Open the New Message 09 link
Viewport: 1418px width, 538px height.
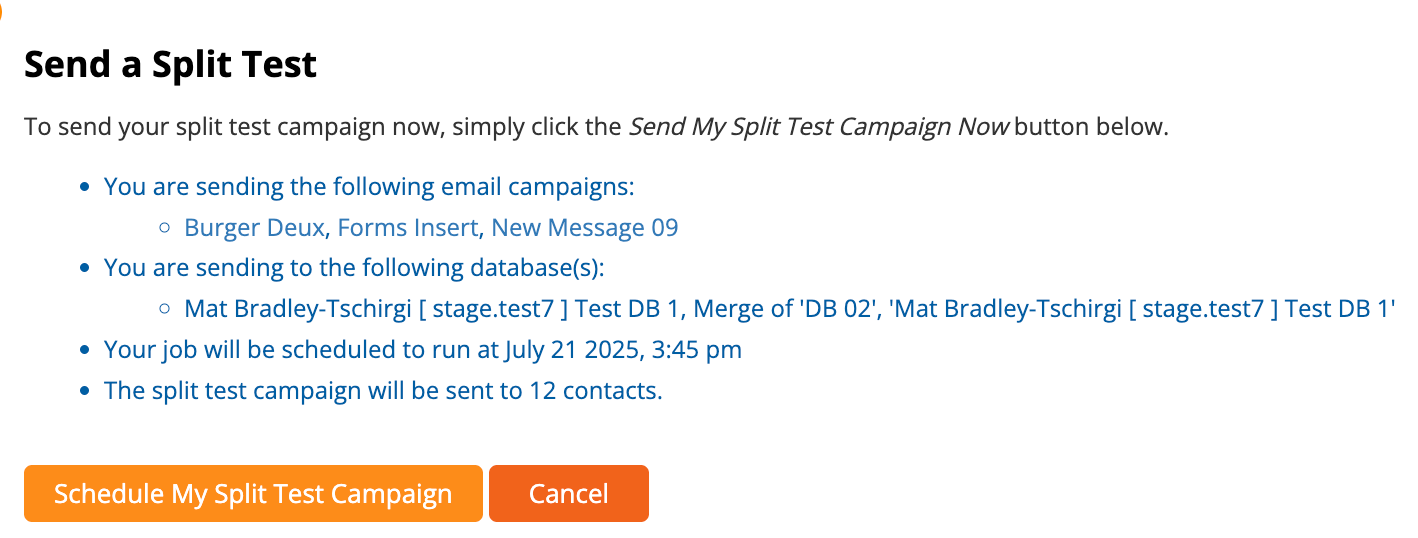click(584, 228)
